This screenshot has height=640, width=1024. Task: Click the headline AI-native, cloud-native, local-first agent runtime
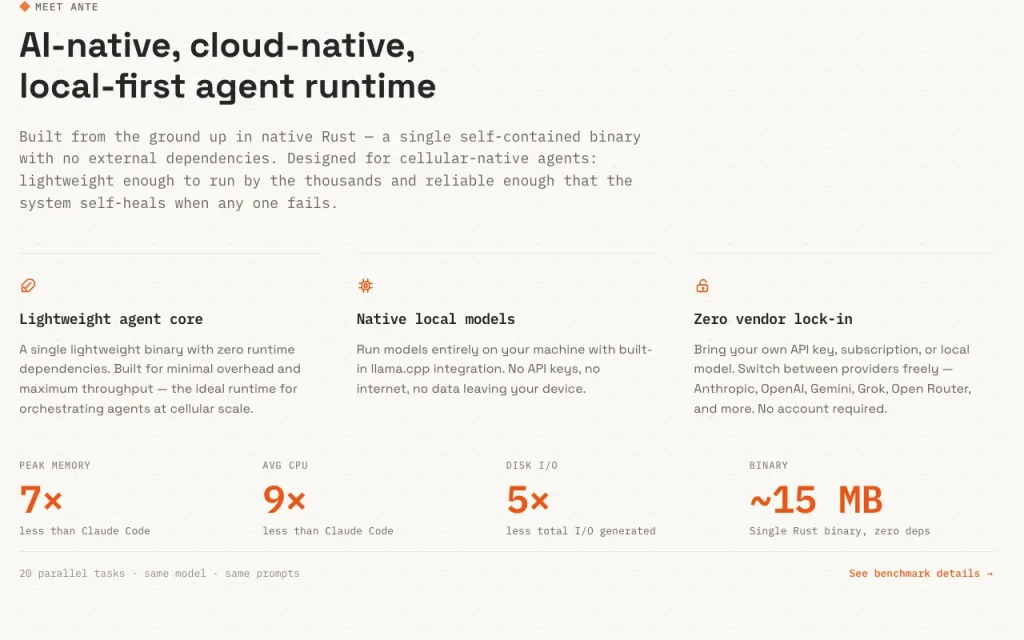pyautogui.click(x=227, y=65)
